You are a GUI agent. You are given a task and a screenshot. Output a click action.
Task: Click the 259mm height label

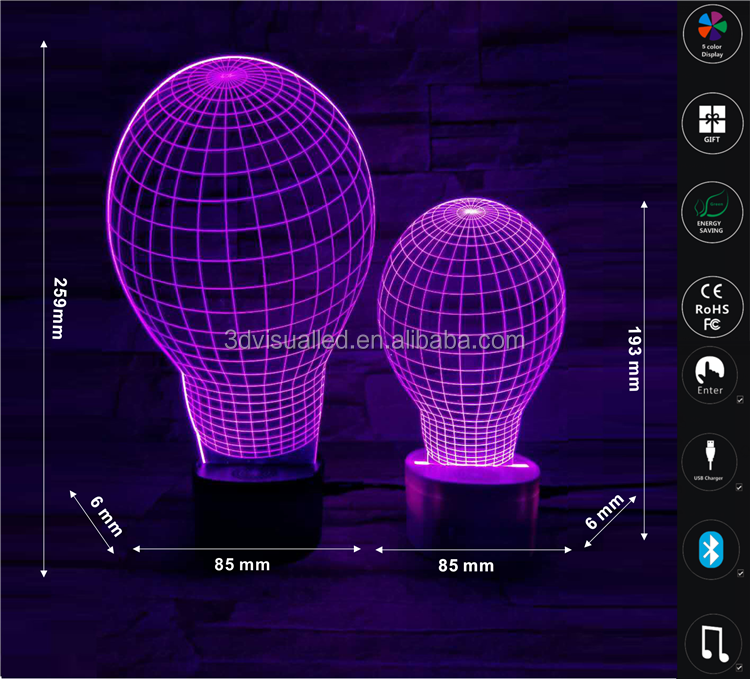(60, 308)
